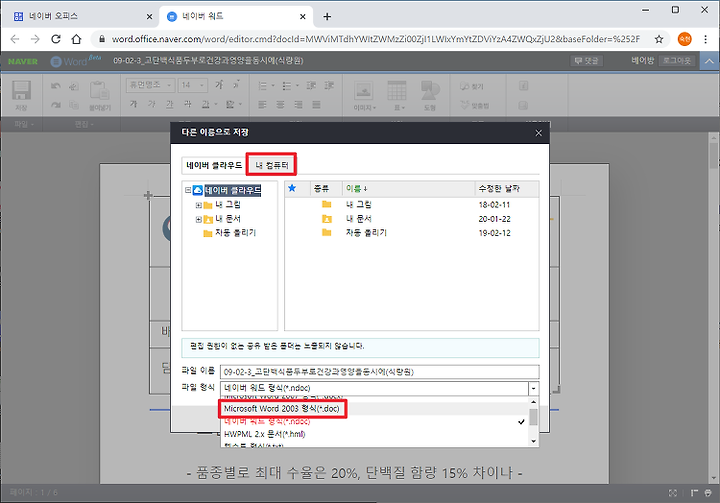Click the undo arrow icon in ribbon
The image size is (720, 503).
coord(56,86)
